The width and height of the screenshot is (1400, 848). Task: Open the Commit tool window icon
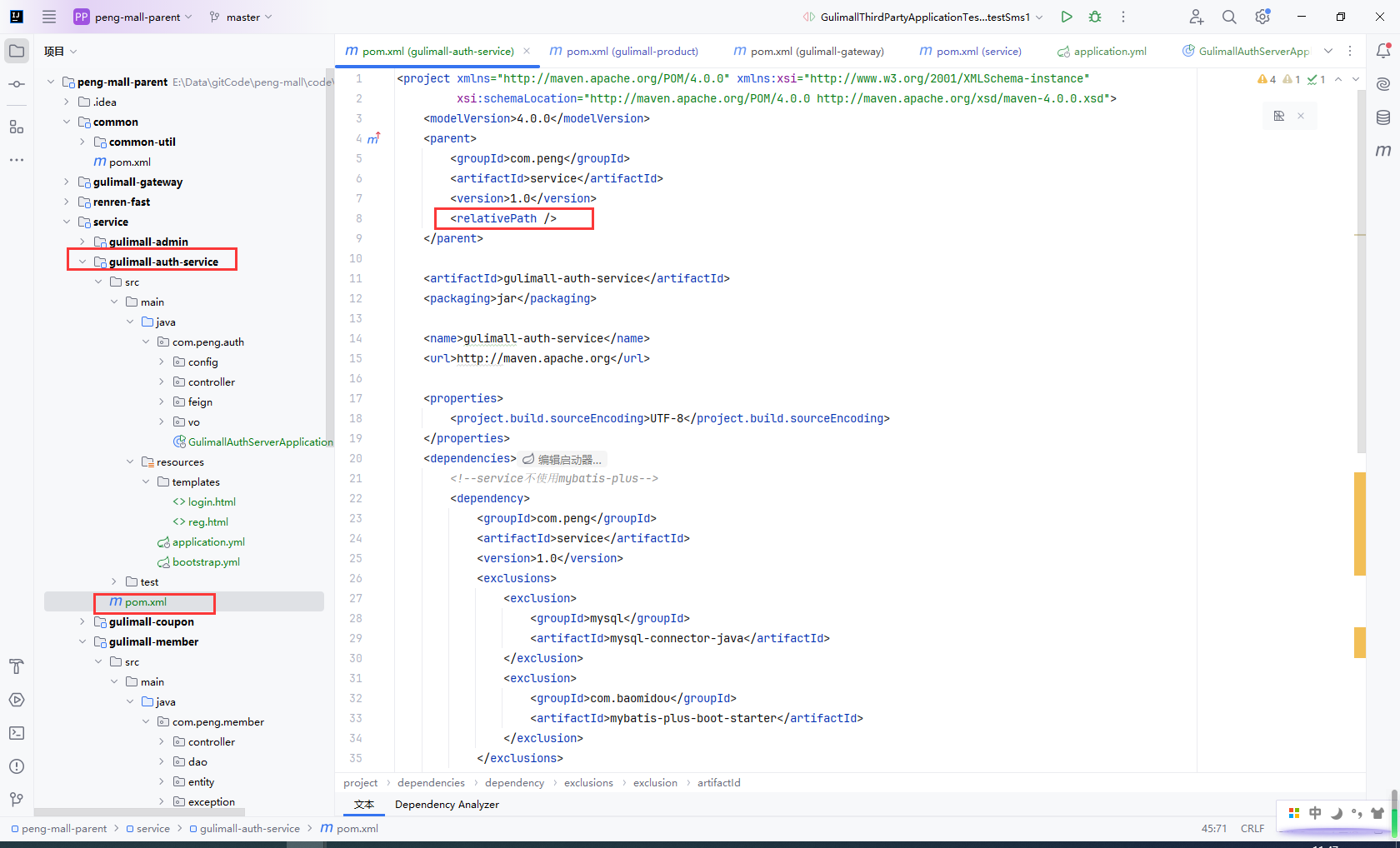coord(17,84)
